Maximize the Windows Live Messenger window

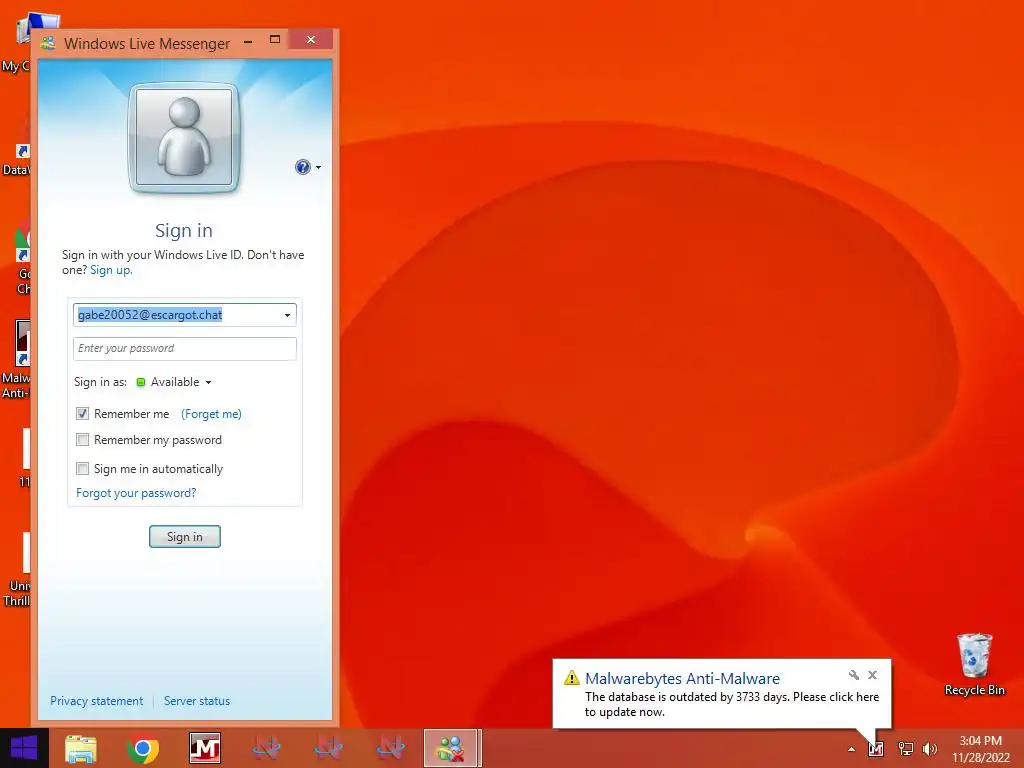tap(275, 40)
